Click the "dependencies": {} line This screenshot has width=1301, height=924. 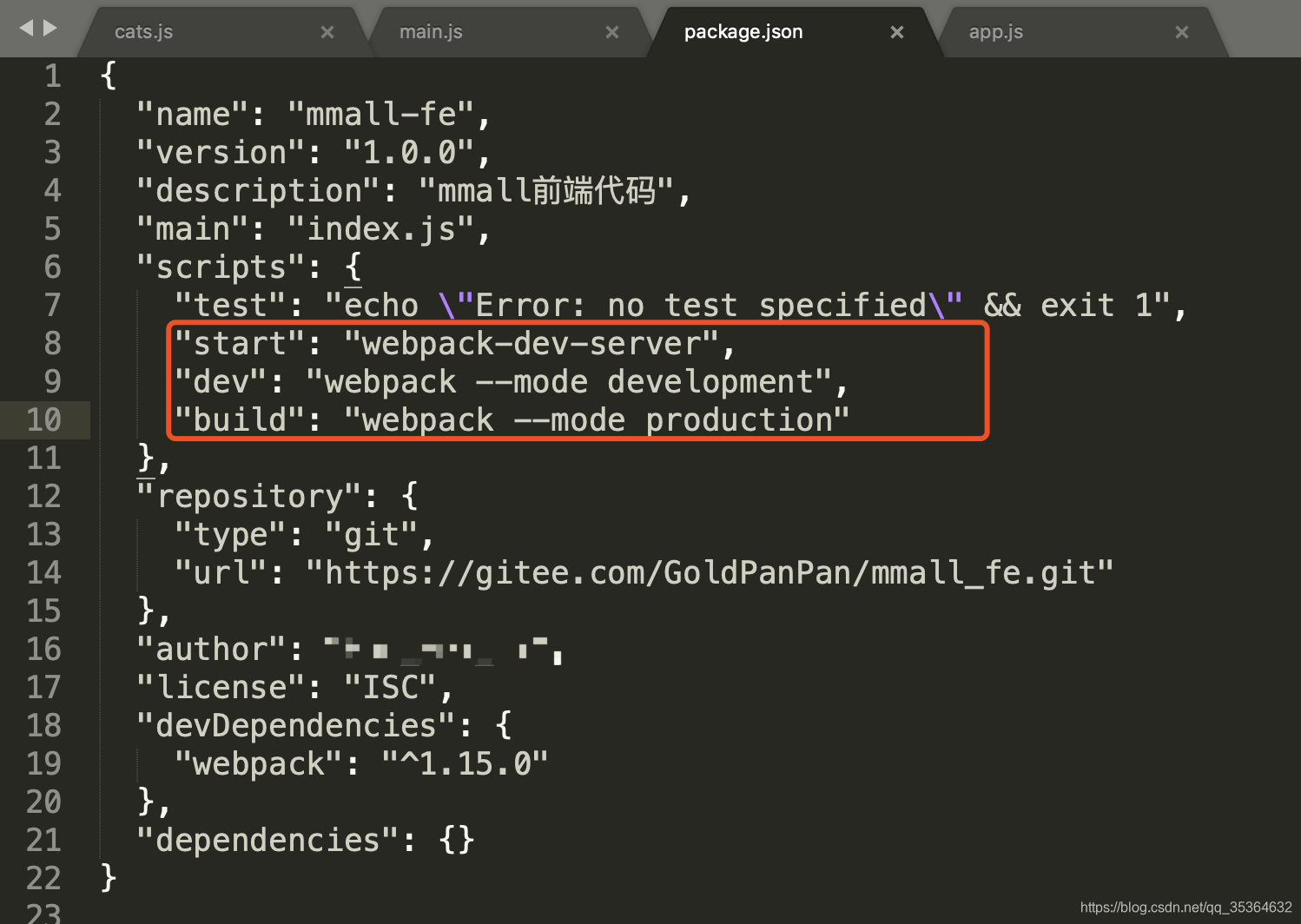(306, 840)
